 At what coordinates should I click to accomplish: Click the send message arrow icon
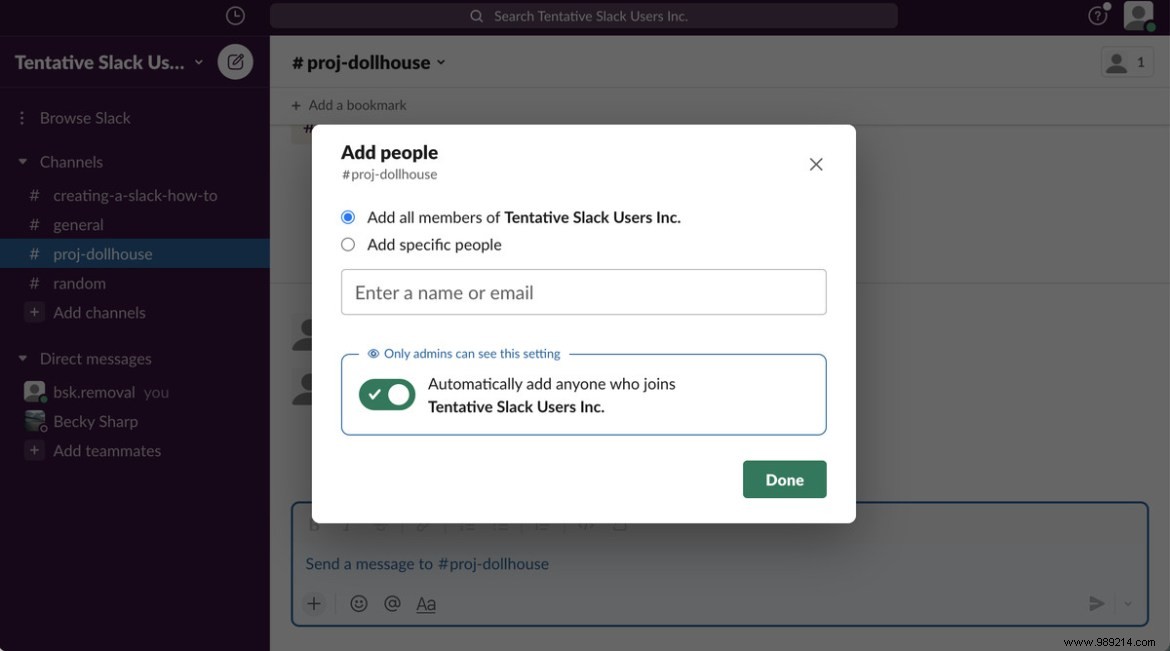[x=1095, y=603]
